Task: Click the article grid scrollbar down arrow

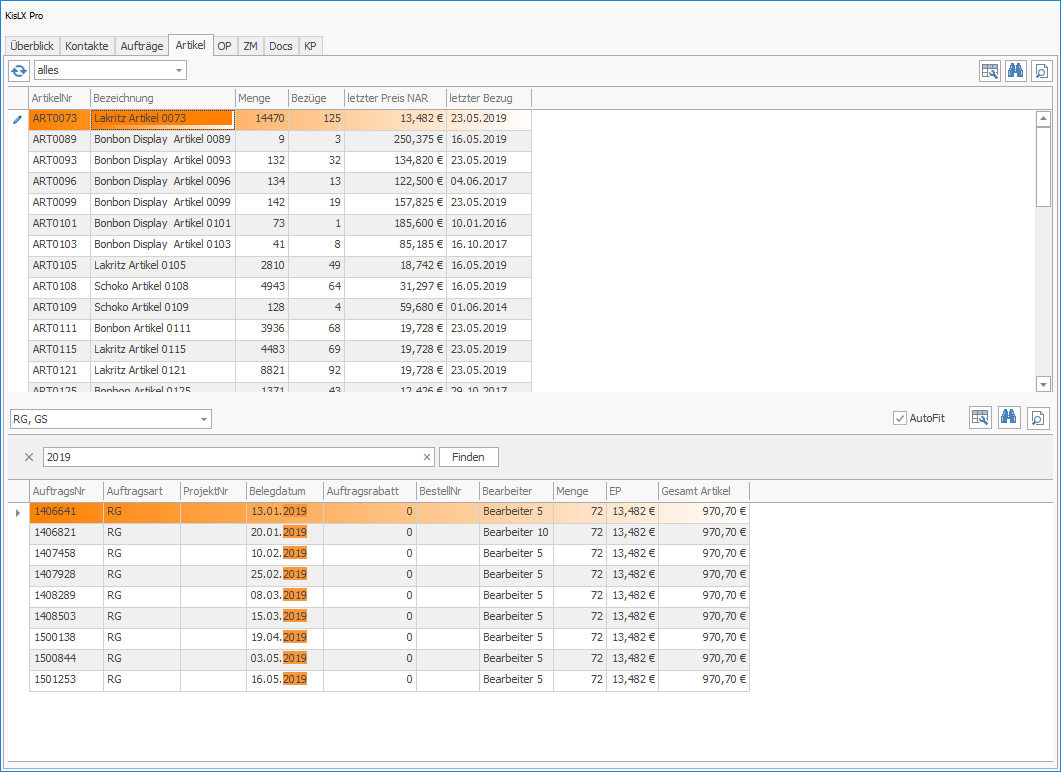Action: click(x=1043, y=384)
